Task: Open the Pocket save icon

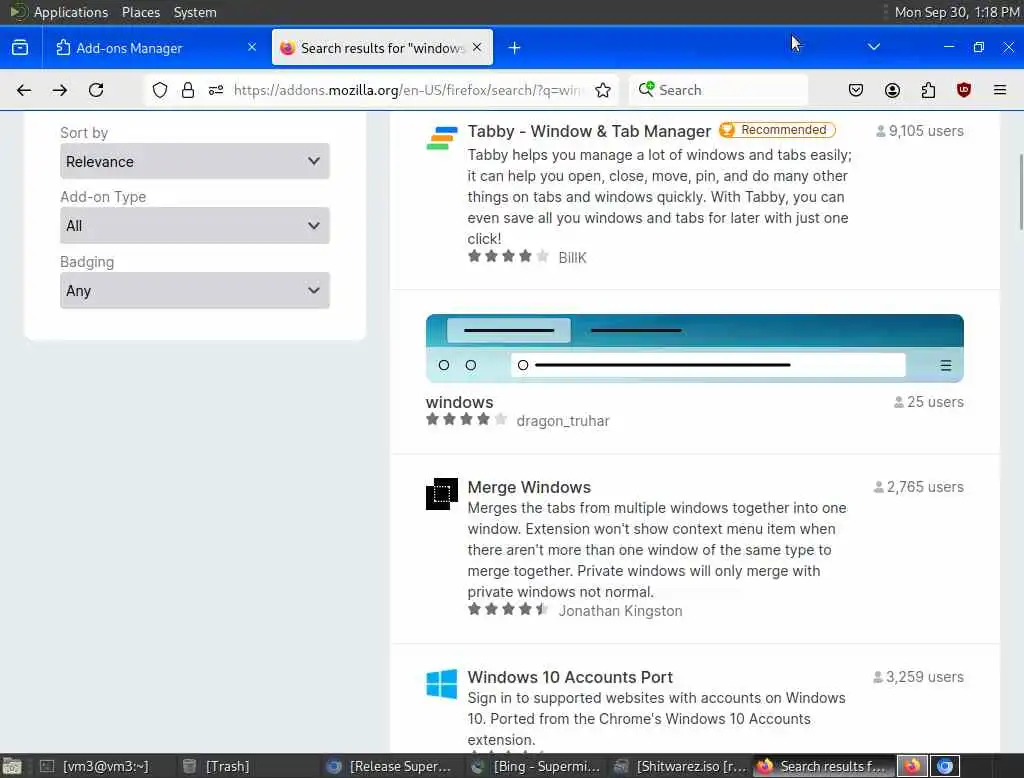Action: (x=856, y=90)
